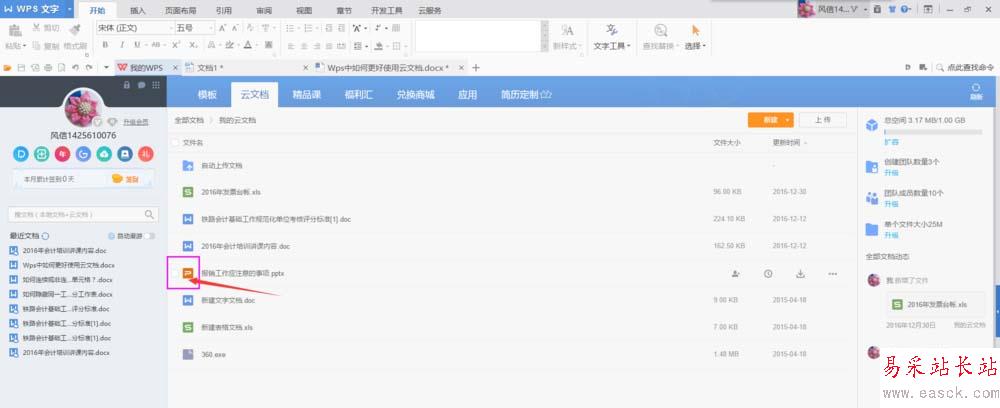Sort by the 更新时间 column header
Screen dimensions: 1000x408
coord(786,143)
